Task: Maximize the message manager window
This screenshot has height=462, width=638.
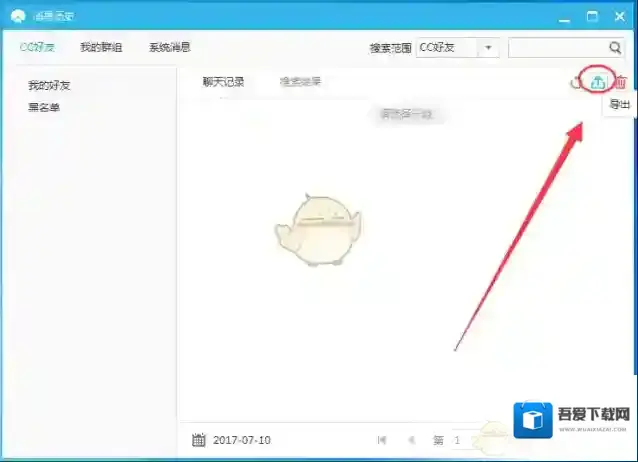Action: tap(592, 17)
